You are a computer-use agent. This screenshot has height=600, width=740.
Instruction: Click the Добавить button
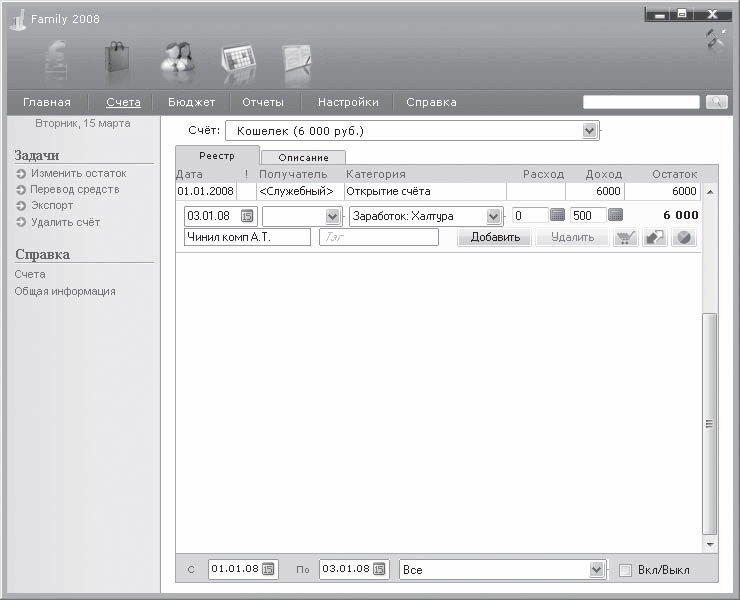coord(494,238)
